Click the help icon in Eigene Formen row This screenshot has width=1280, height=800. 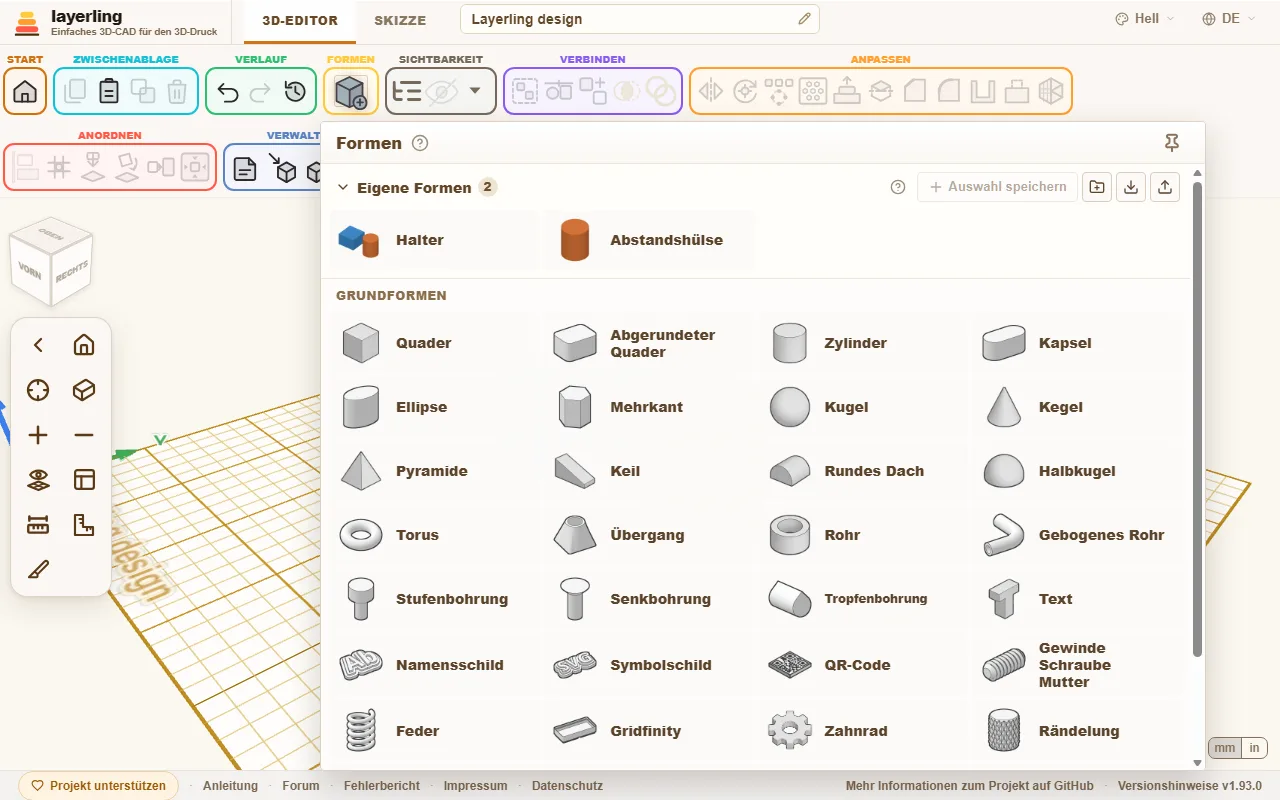pos(898,187)
